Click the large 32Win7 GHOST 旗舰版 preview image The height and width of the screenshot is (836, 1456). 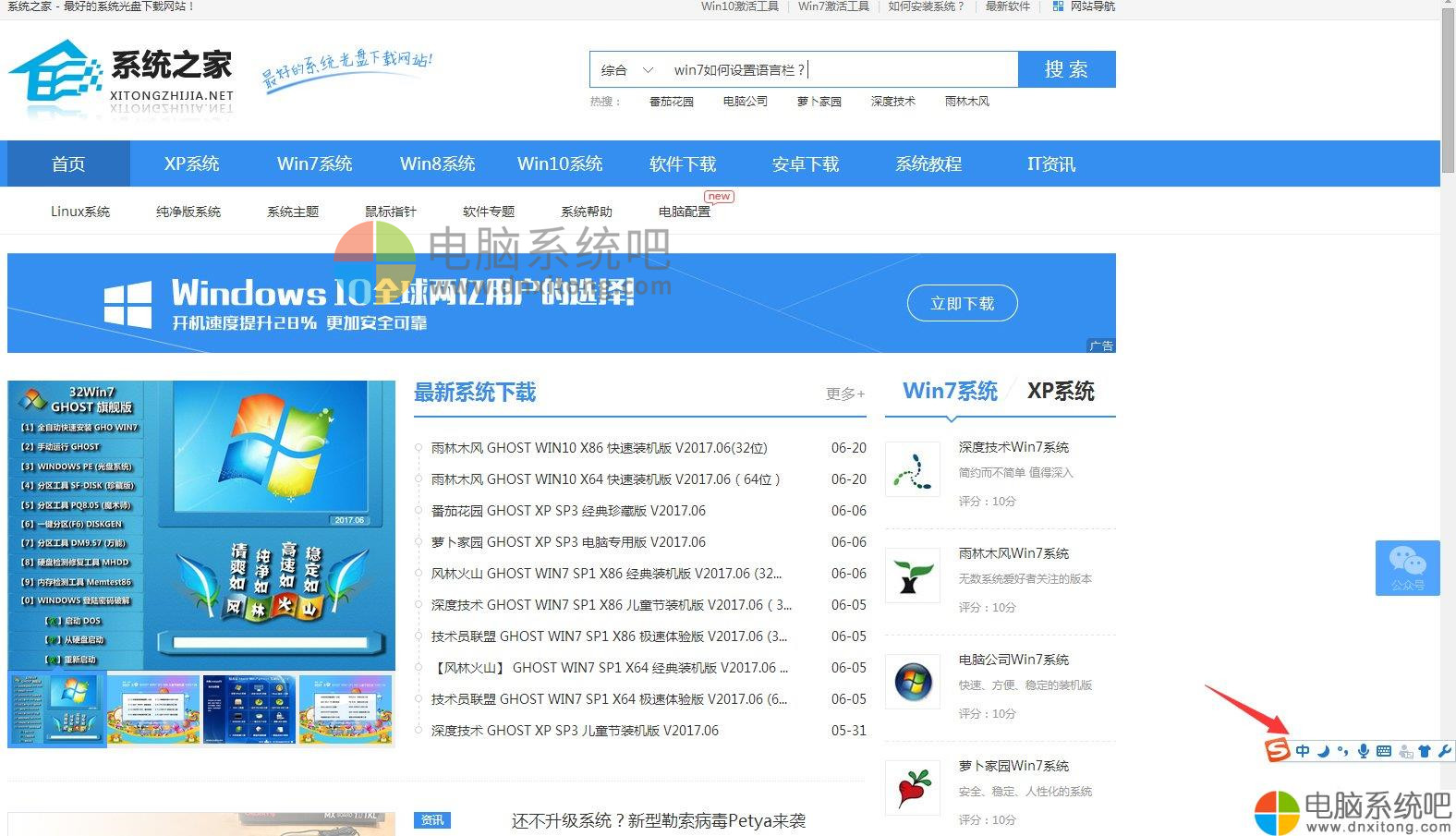[x=201, y=526]
